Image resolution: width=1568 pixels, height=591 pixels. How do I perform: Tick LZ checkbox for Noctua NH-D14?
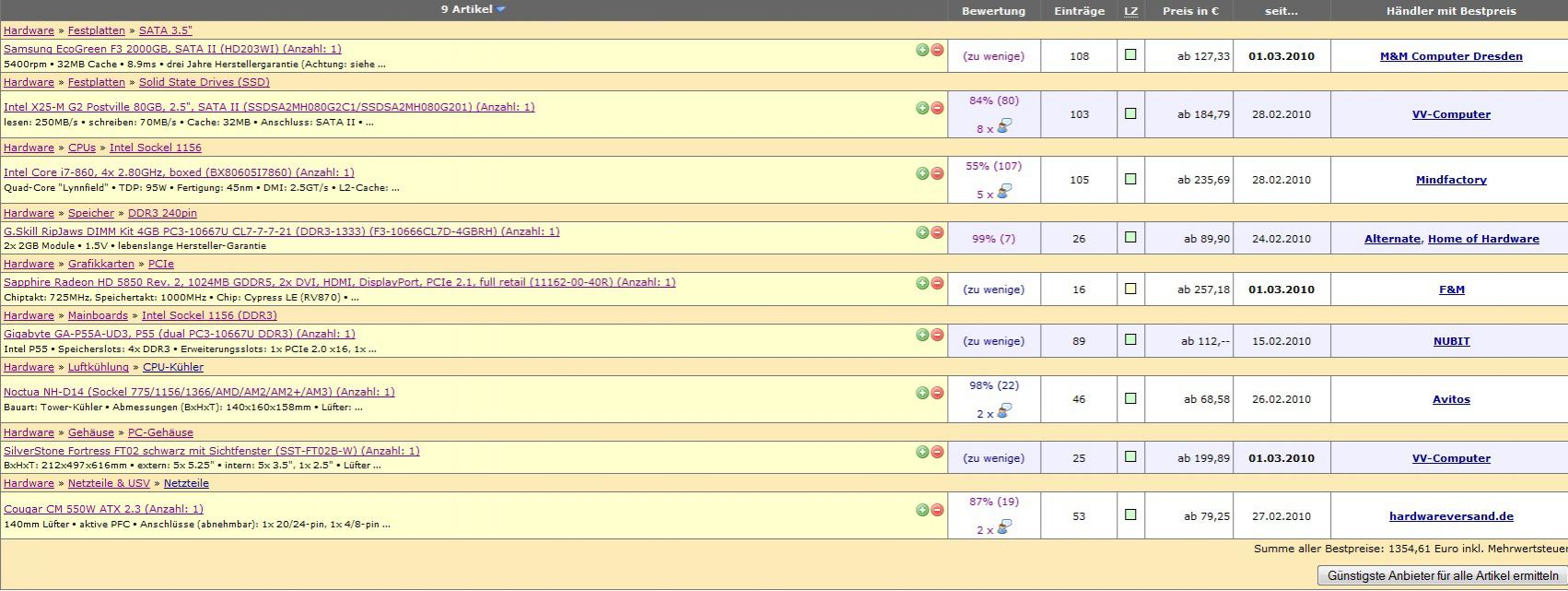click(1130, 398)
